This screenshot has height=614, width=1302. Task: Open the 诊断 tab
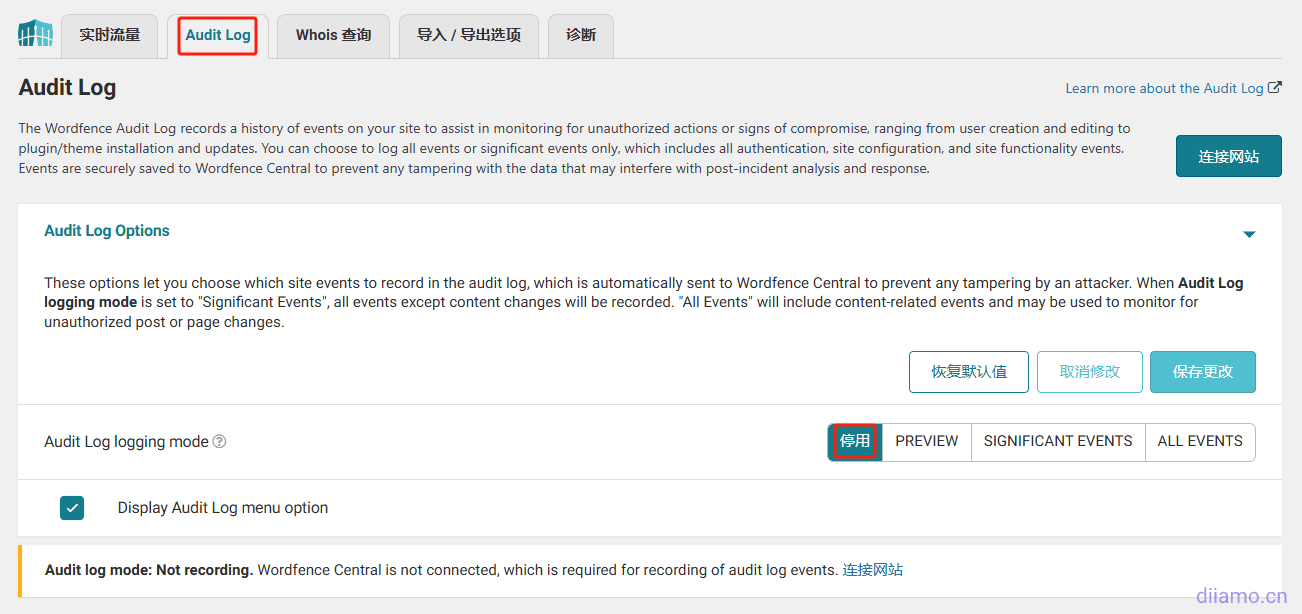tap(581, 35)
